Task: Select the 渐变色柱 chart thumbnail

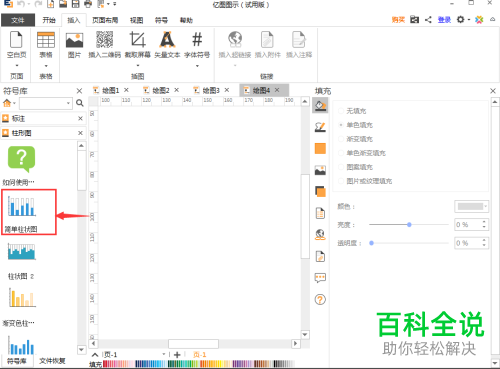Action: click(22, 298)
